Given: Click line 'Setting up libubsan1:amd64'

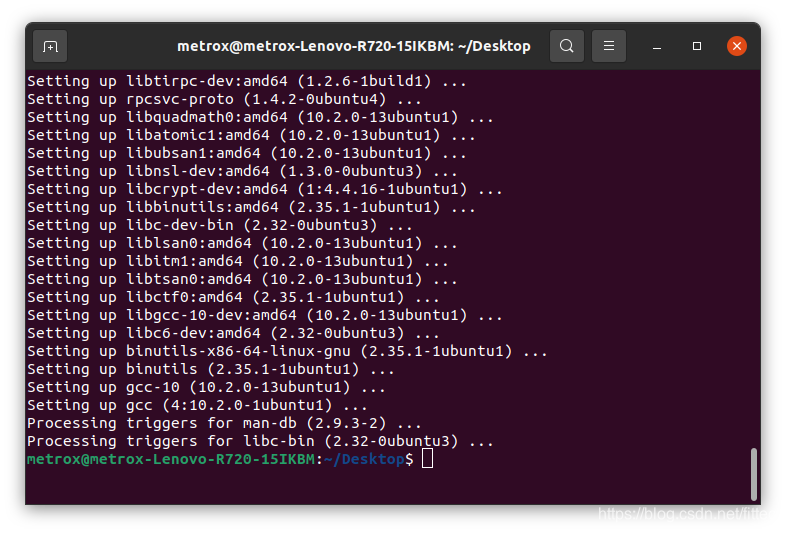Looking at the screenshot, I should point(247,153).
